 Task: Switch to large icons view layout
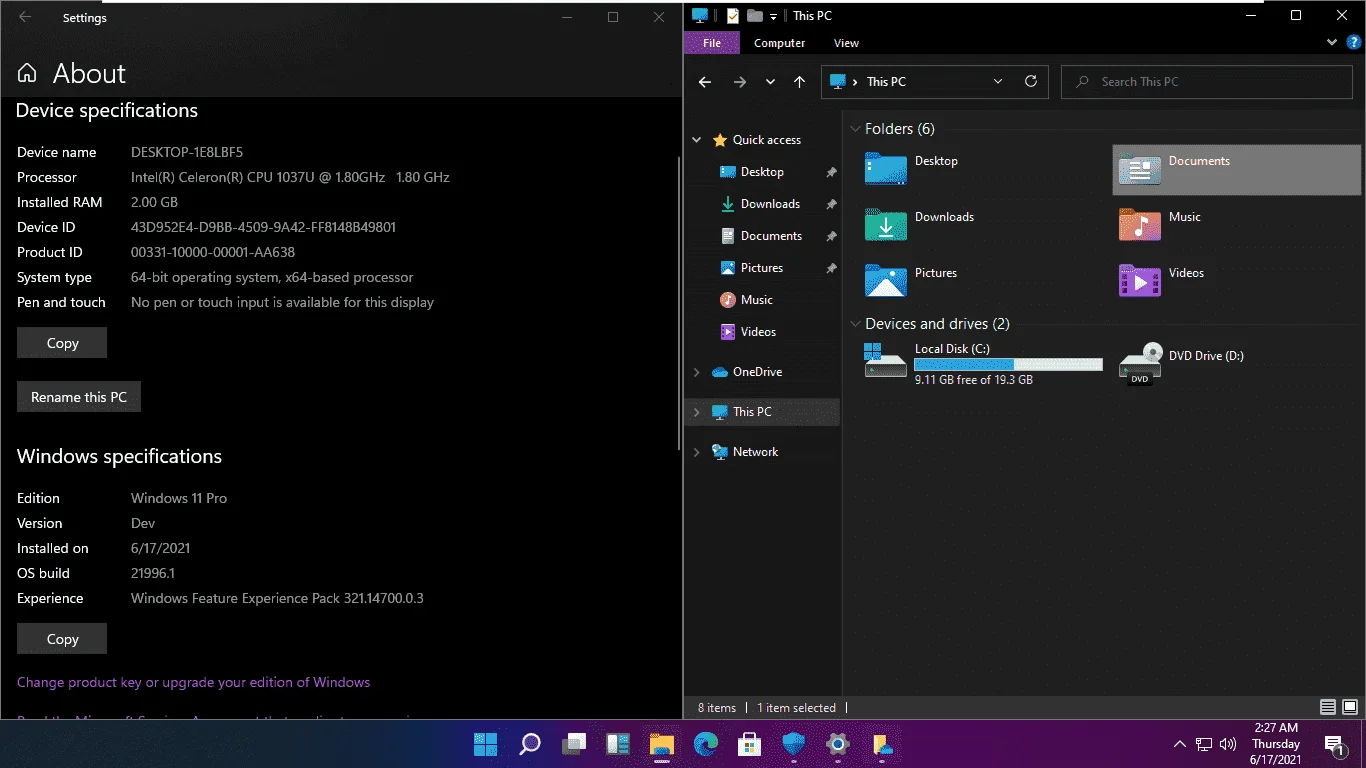(1348, 707)
